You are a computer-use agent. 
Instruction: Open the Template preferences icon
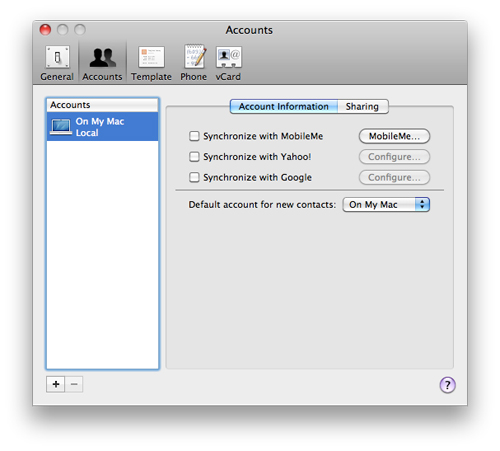[x=151, y=63]
